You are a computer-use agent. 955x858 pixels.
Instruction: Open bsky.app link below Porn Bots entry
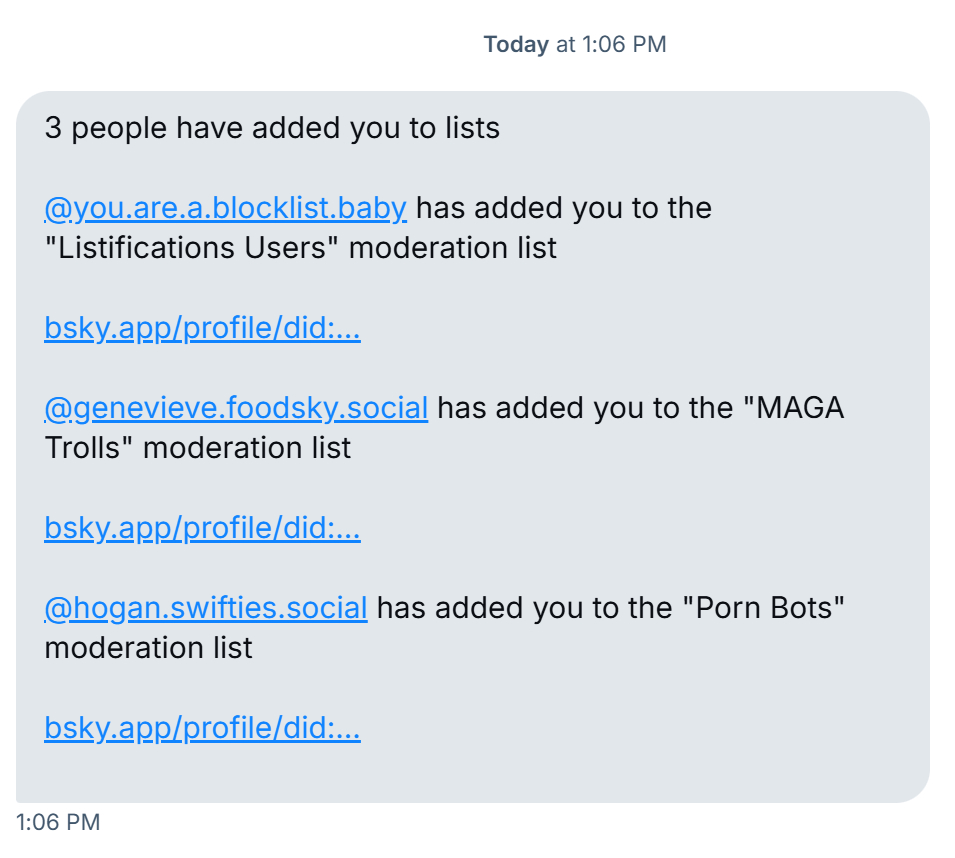[202, 728]
